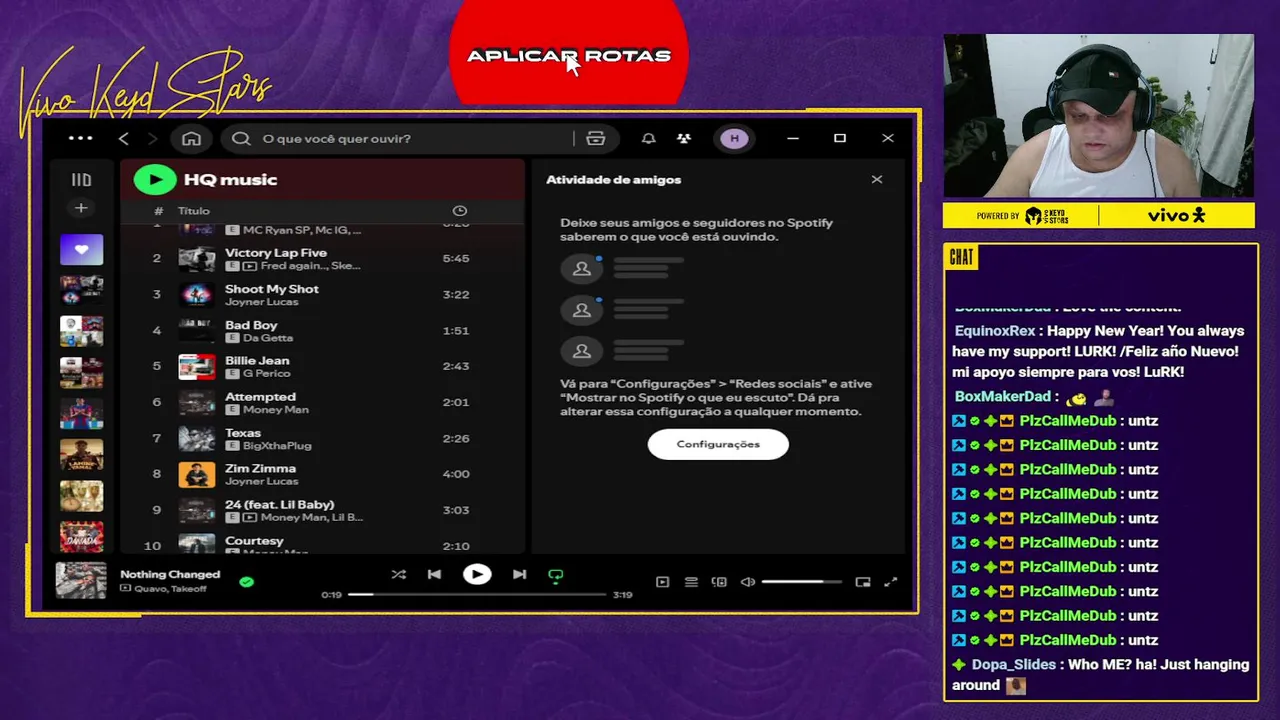Viewport: 1280px width, 720px height.
Task: Open the Now Playing view icon
Action: tap(662, 582)
